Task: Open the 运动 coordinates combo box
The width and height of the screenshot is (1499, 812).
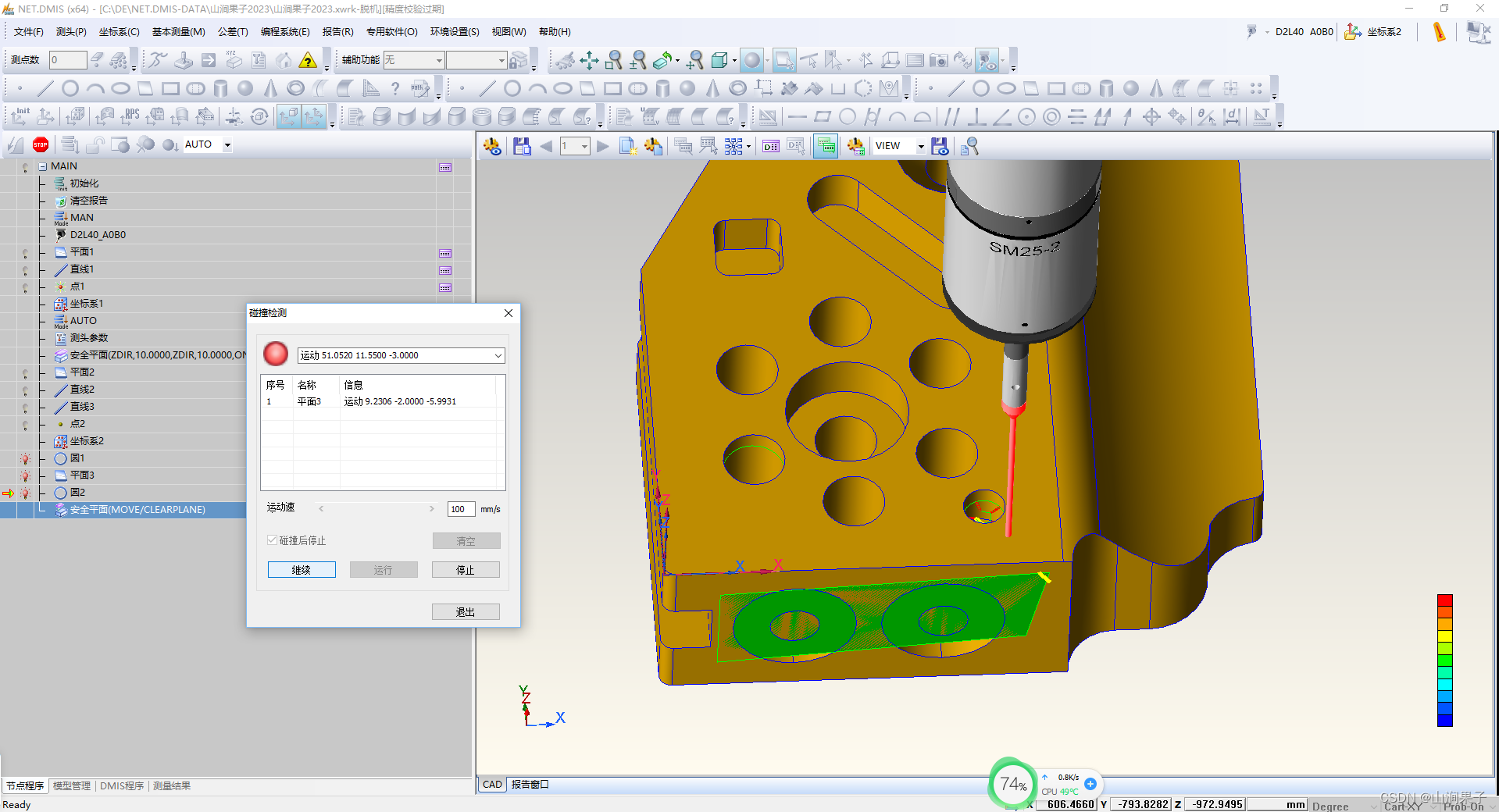Action: 498,355
